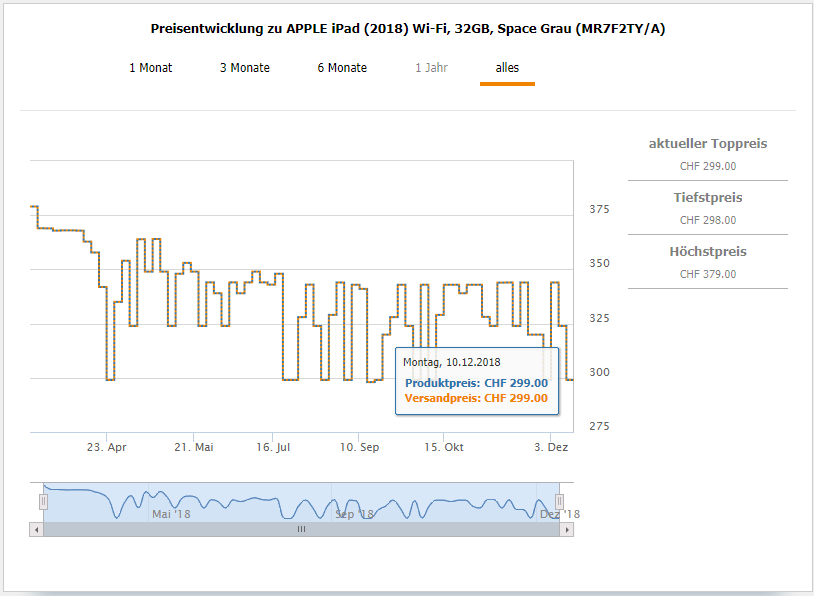Click the Produktpreis line in tooltip
814x596 pixels.
(x=476, y=383)
